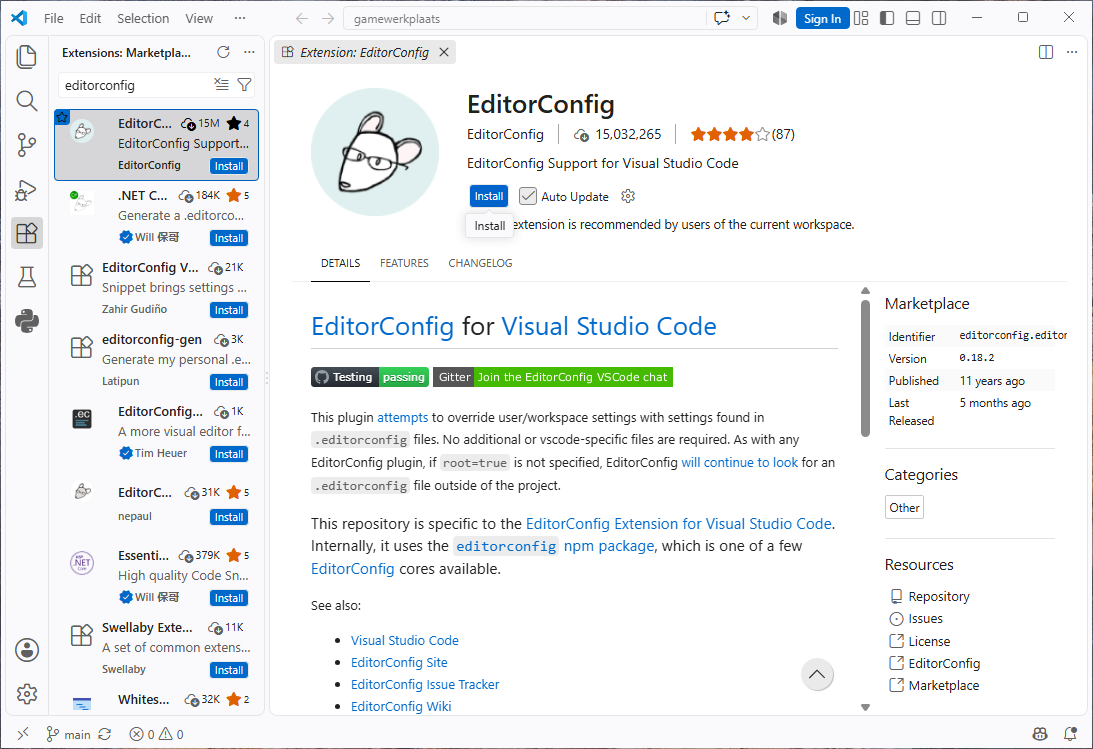
Task: Open the Manage gear in activity bar
Action: coord(26,694)
